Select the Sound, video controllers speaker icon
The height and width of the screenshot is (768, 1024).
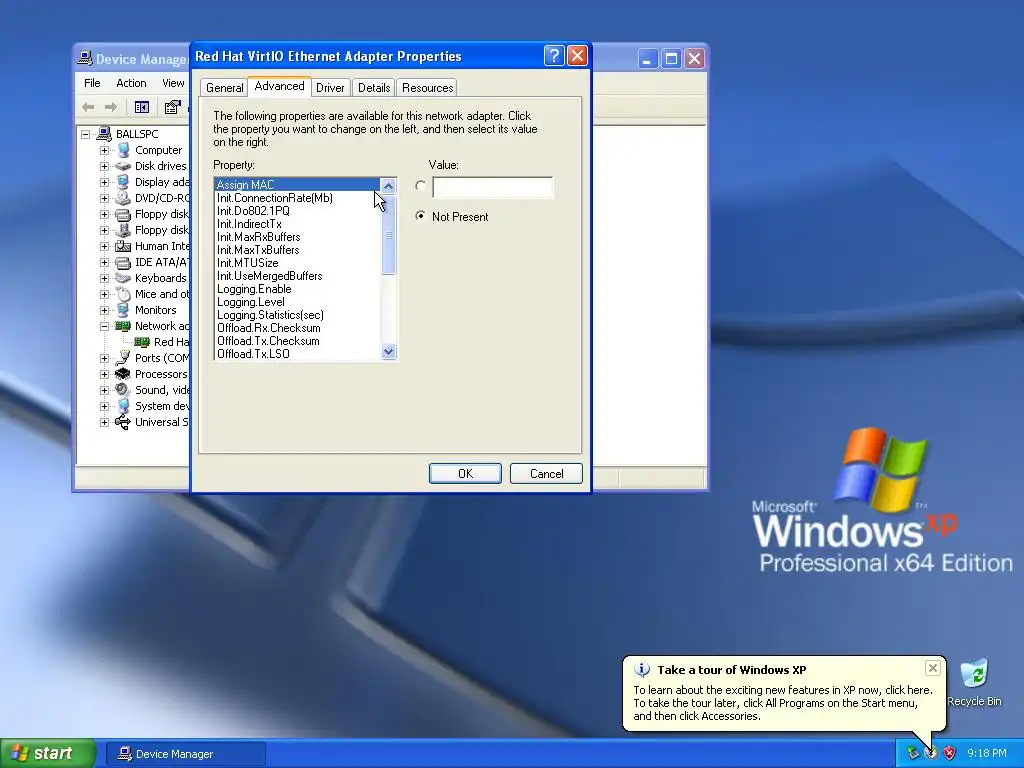(123, 390)
